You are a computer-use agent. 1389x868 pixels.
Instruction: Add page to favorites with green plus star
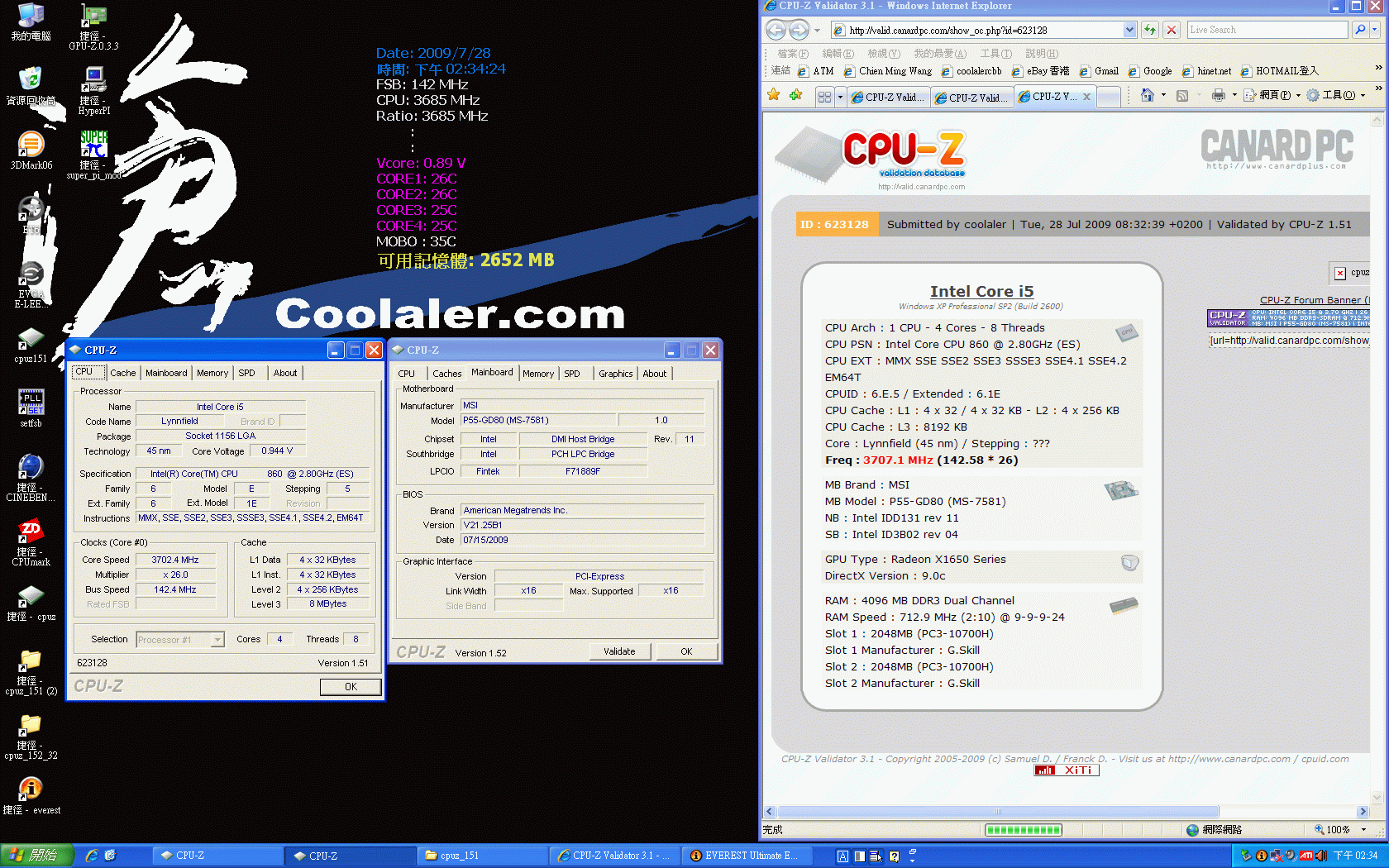point(795,95)
